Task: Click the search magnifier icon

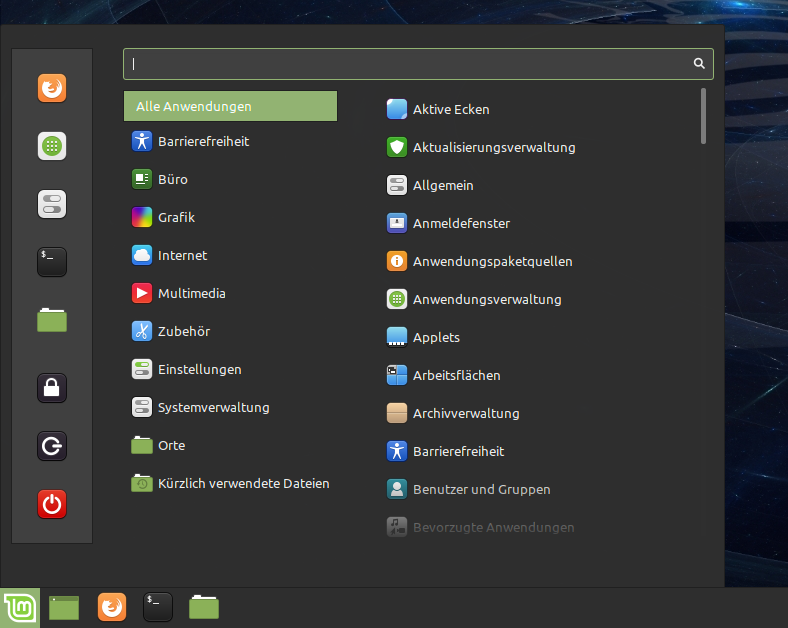Action: tap(699, 63)
